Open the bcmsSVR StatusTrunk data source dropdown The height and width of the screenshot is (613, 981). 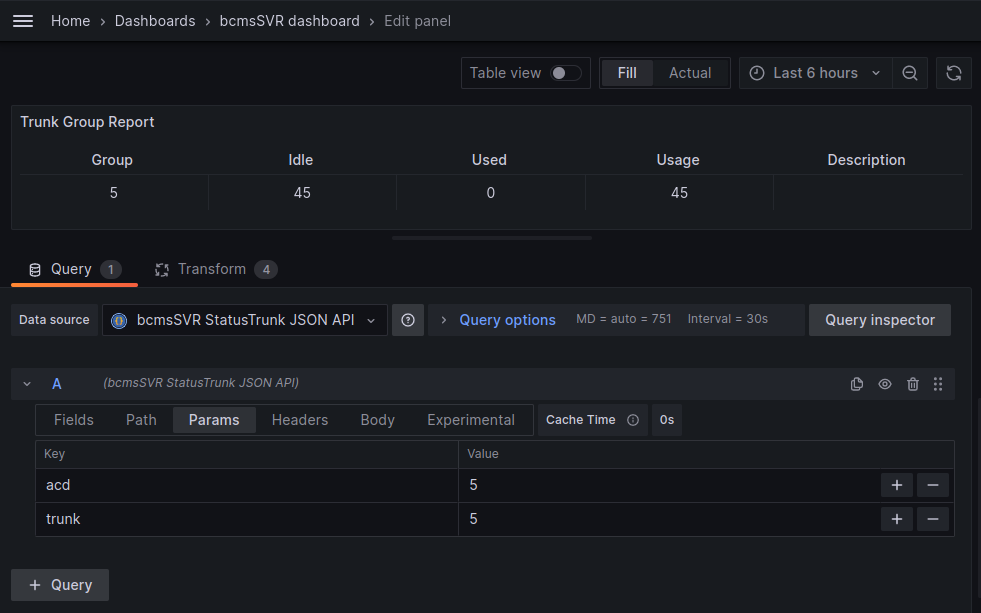click(x=245, y=320)
